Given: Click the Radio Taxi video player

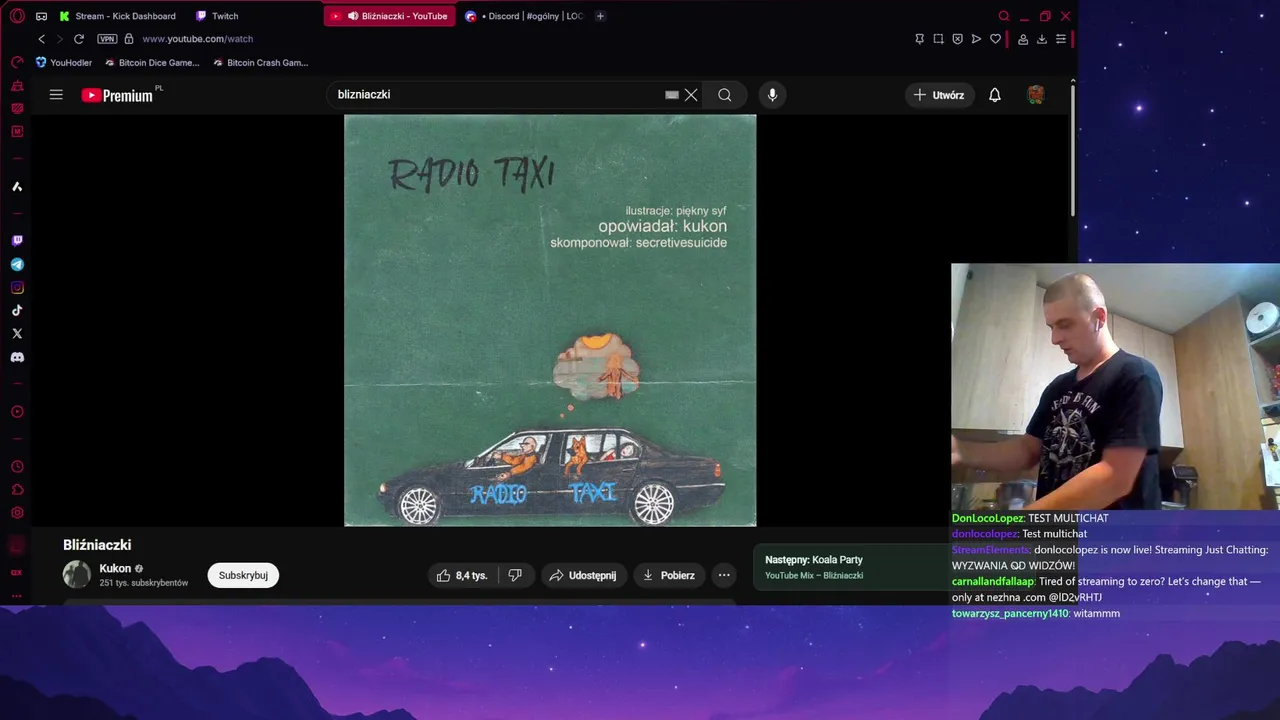Looking at the screenshot, I should (x=550, y=320).
